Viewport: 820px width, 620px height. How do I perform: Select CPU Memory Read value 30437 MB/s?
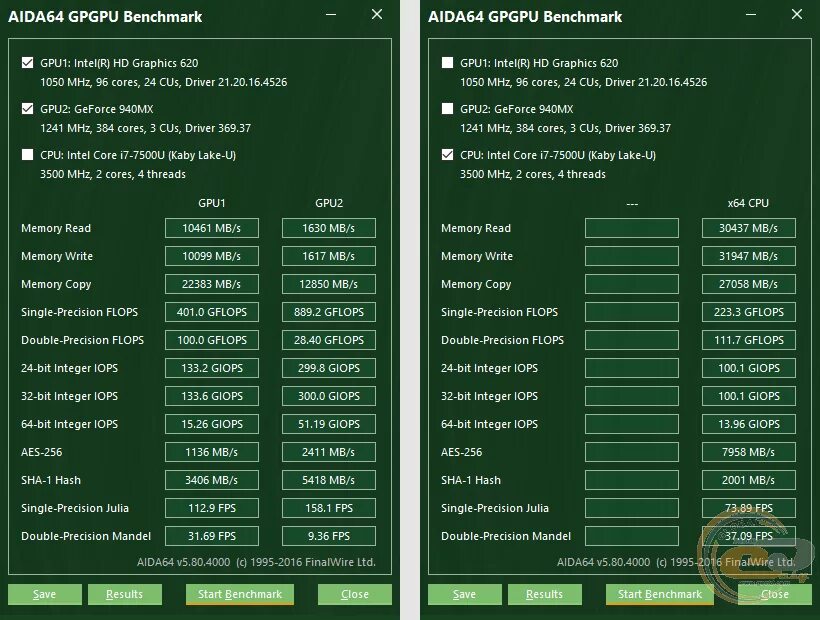748,228
